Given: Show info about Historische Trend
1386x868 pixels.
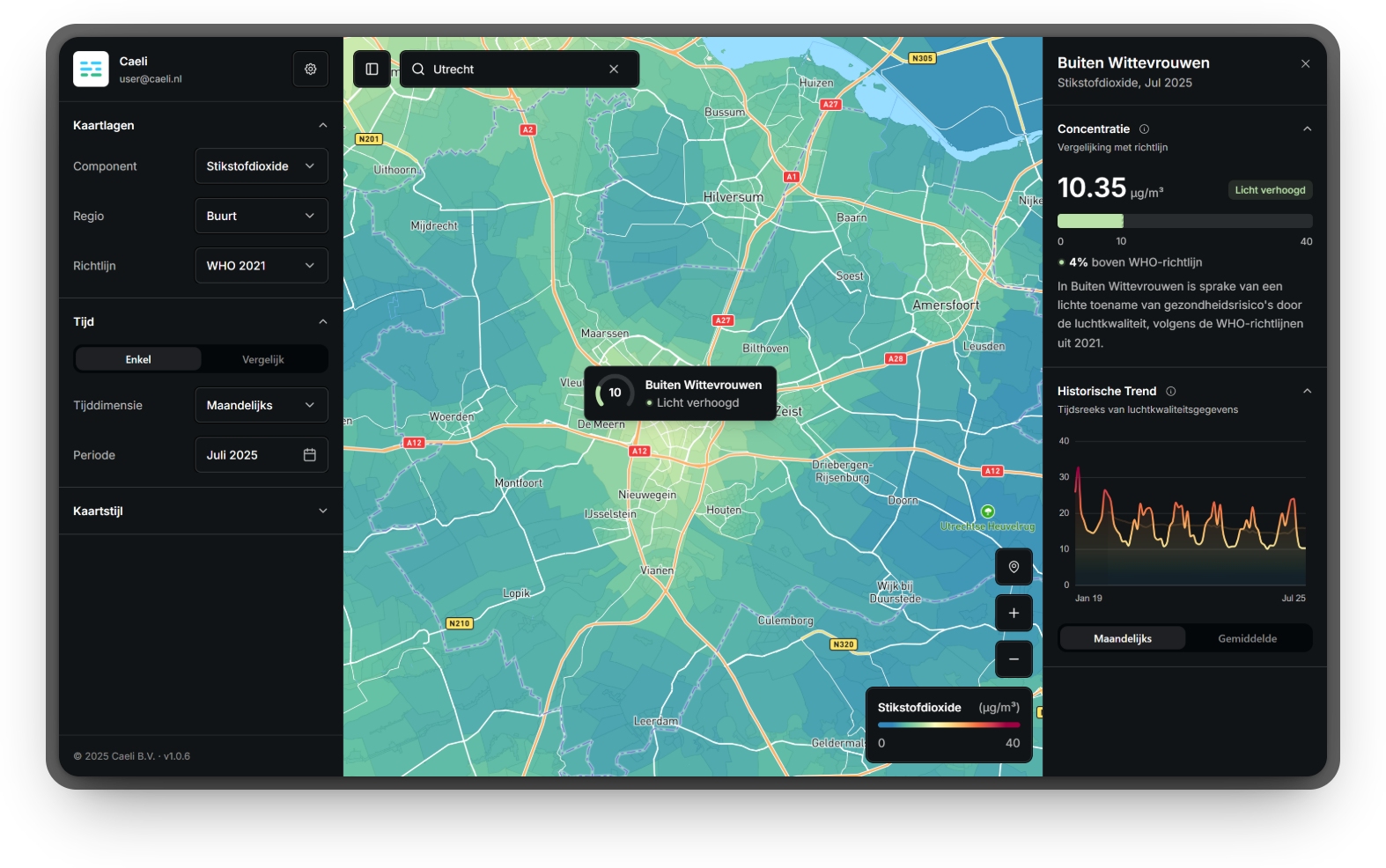Looking at the screenshot, I should point(1170,391).
